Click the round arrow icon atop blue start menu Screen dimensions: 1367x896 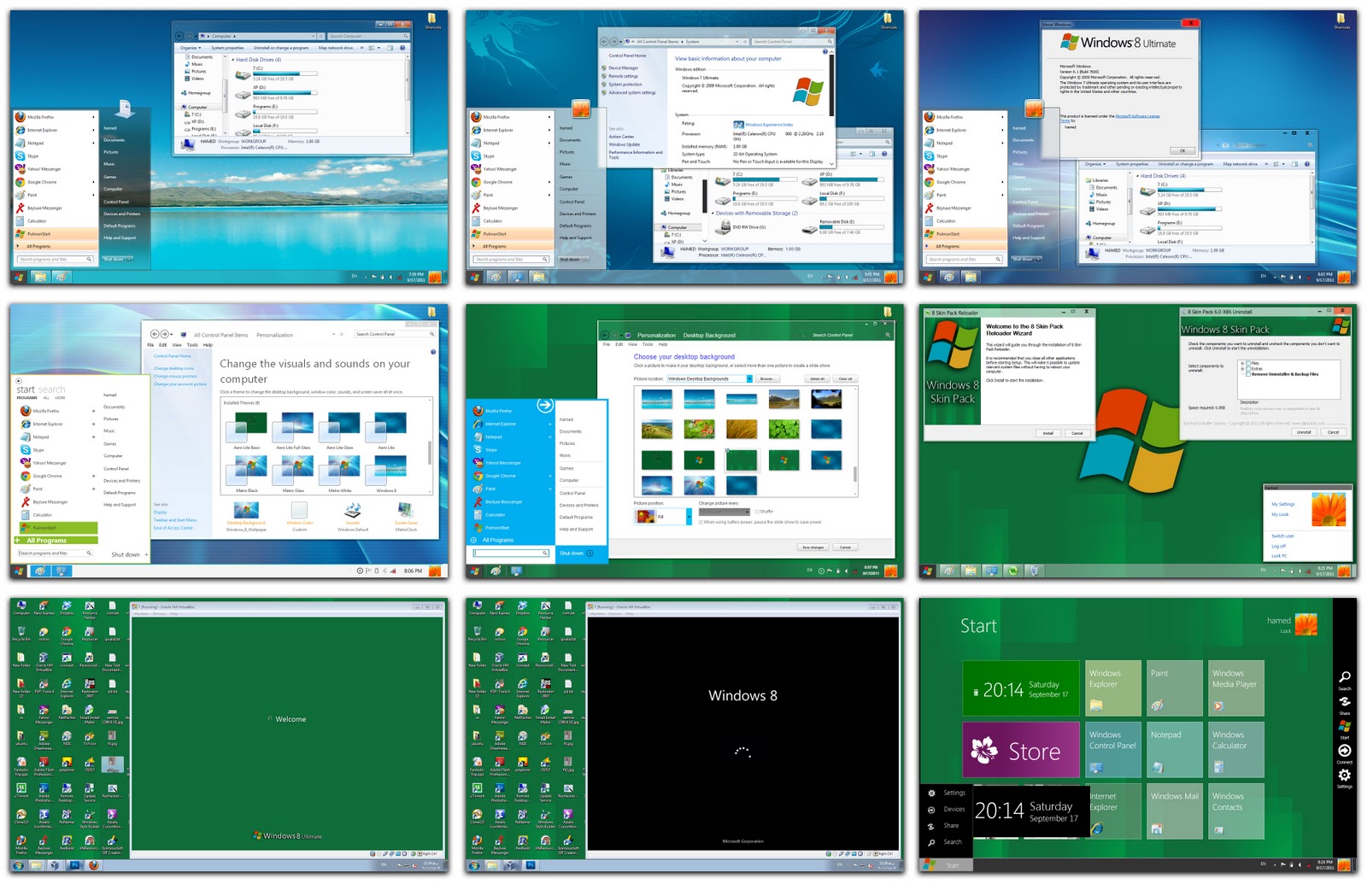544,405
